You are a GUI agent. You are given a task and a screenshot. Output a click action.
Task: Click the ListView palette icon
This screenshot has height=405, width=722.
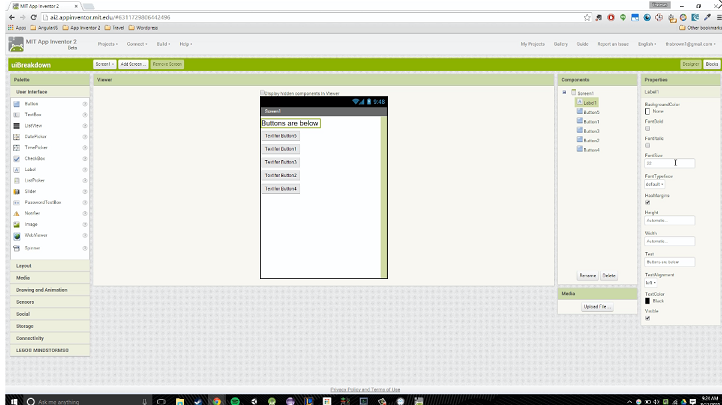coord(17,125)
